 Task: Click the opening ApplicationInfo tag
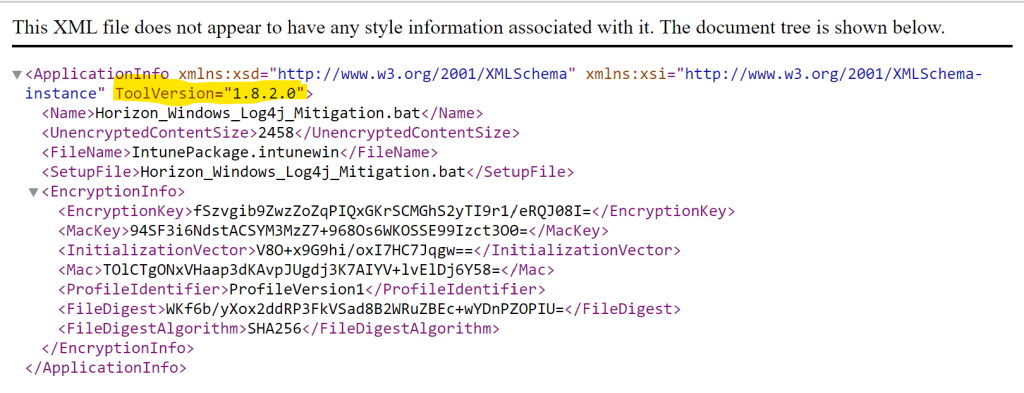point(97,74)
